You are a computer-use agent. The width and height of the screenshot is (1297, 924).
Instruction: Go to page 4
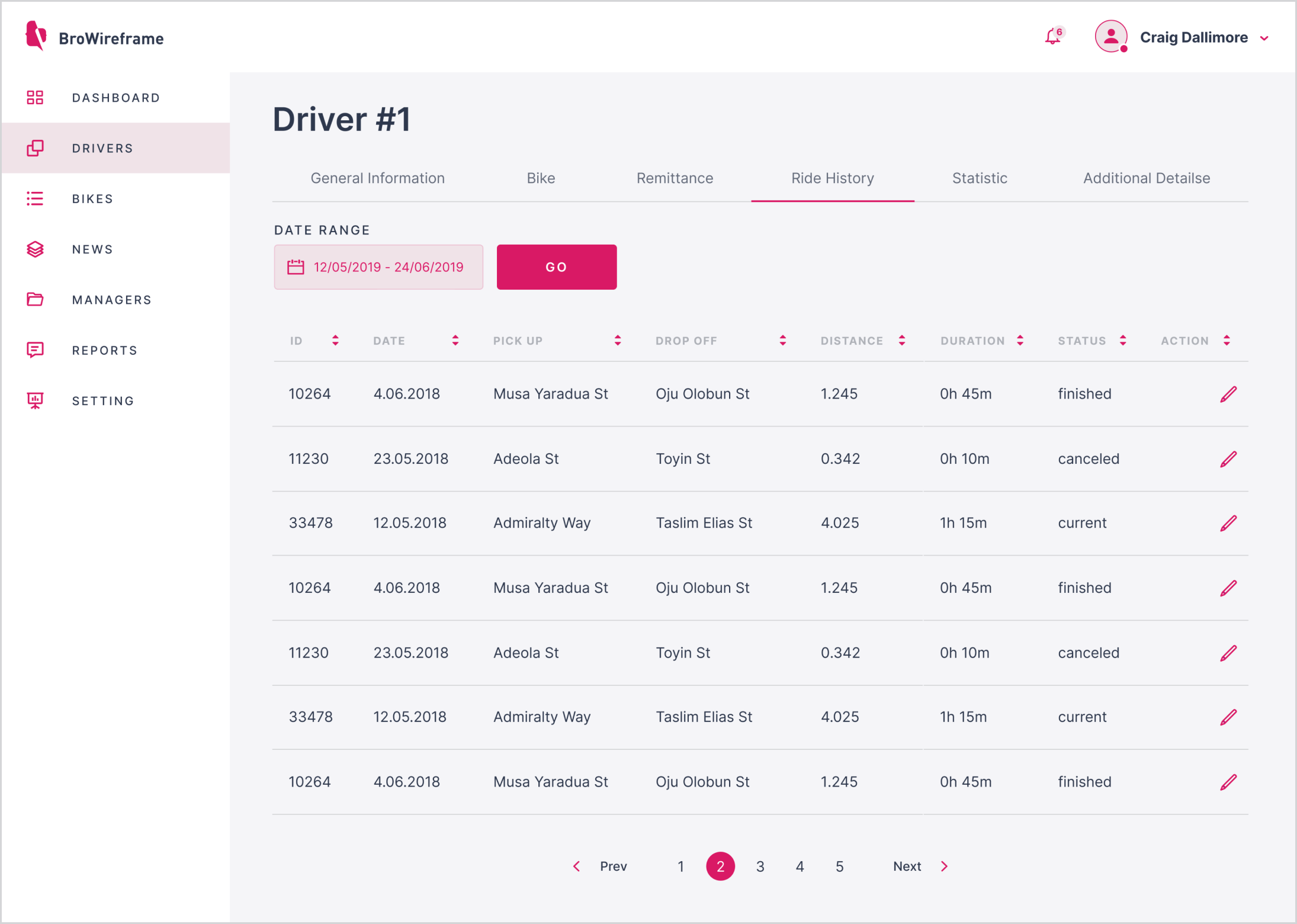click(800, 867)
